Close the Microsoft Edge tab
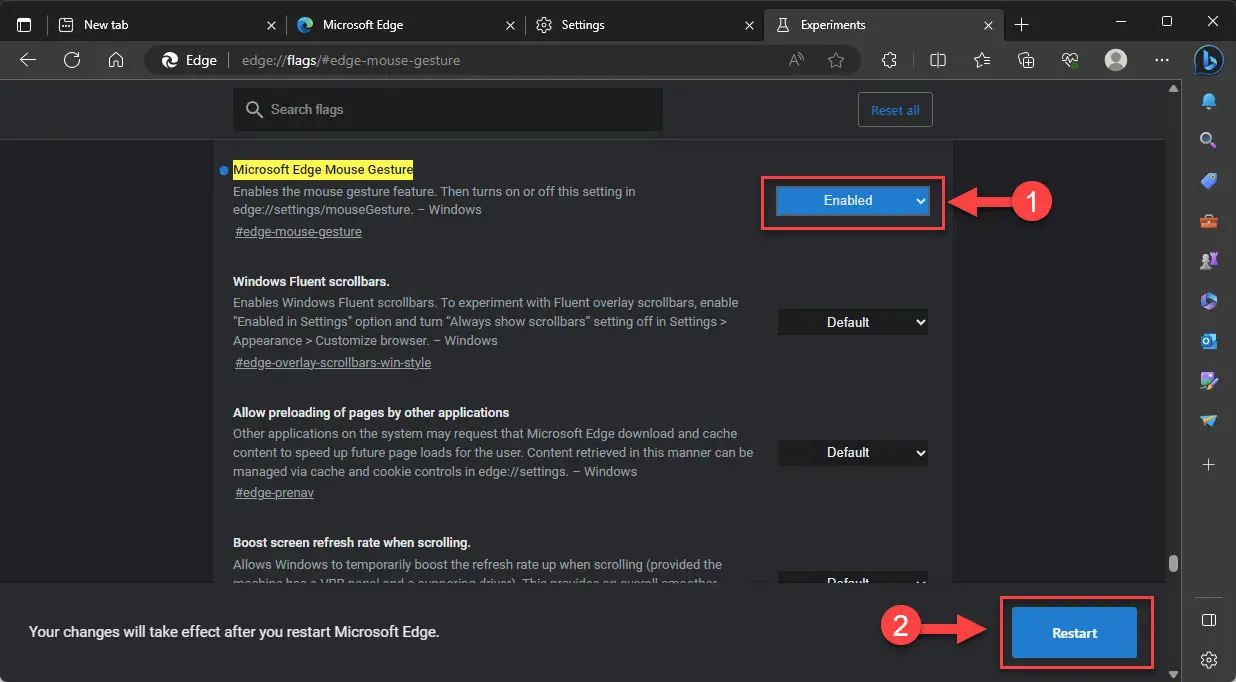Viewport: 1236px width, 682px height. (x=511, y=24)
